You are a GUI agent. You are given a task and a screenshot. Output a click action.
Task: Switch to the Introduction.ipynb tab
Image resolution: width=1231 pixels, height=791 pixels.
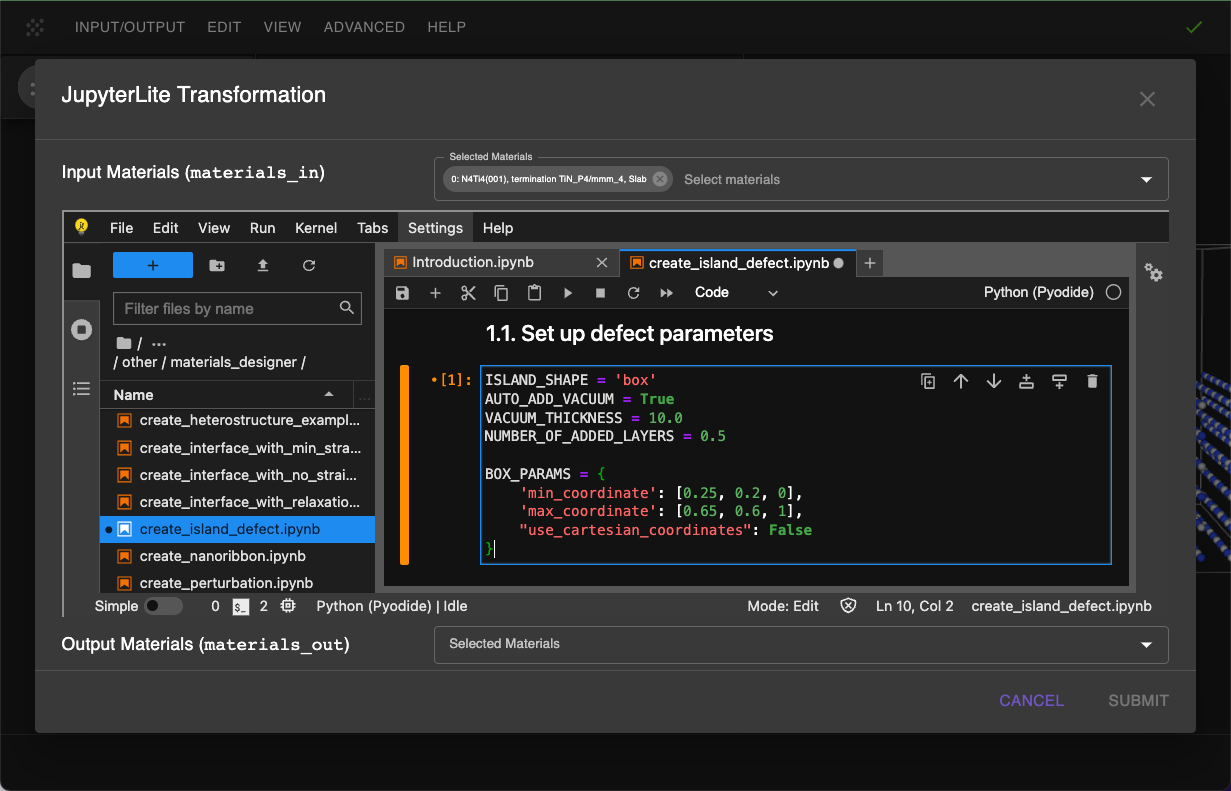pyautogui.click(x=473, y=262)
